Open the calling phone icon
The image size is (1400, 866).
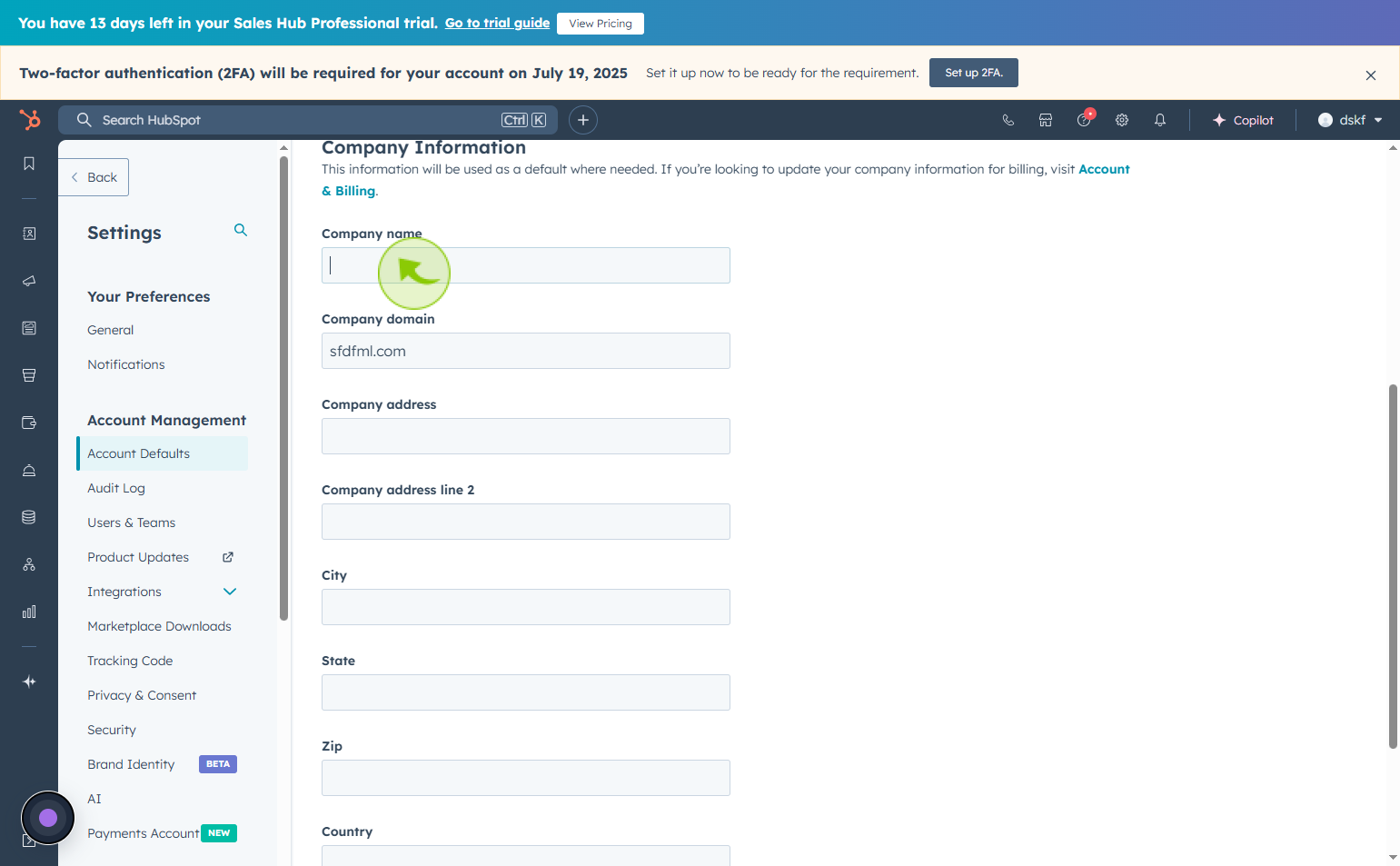1008,120
